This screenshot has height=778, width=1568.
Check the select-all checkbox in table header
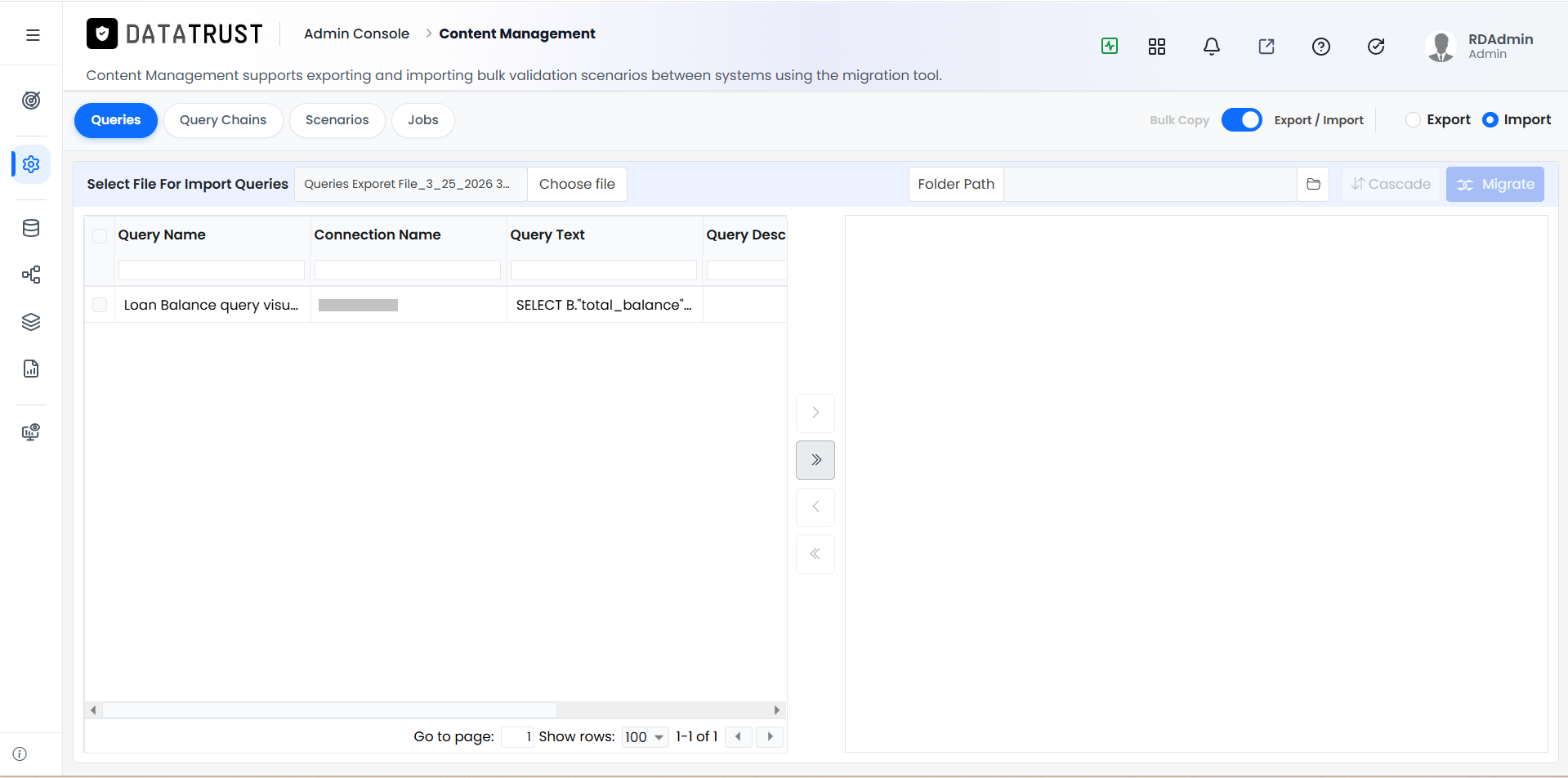[x=100, y=236]
